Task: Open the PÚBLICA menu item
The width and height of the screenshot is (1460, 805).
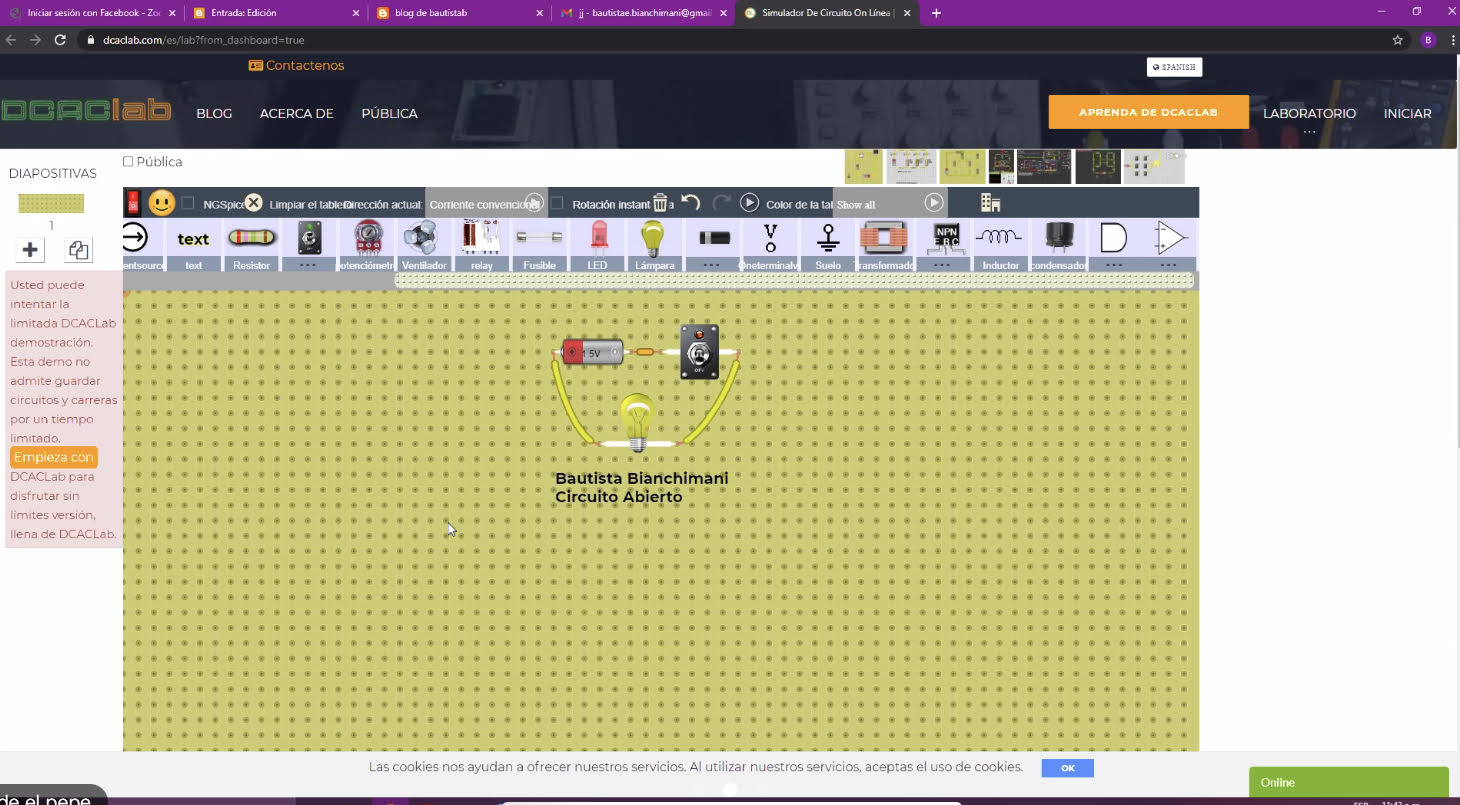Action: tap(389, 113)
